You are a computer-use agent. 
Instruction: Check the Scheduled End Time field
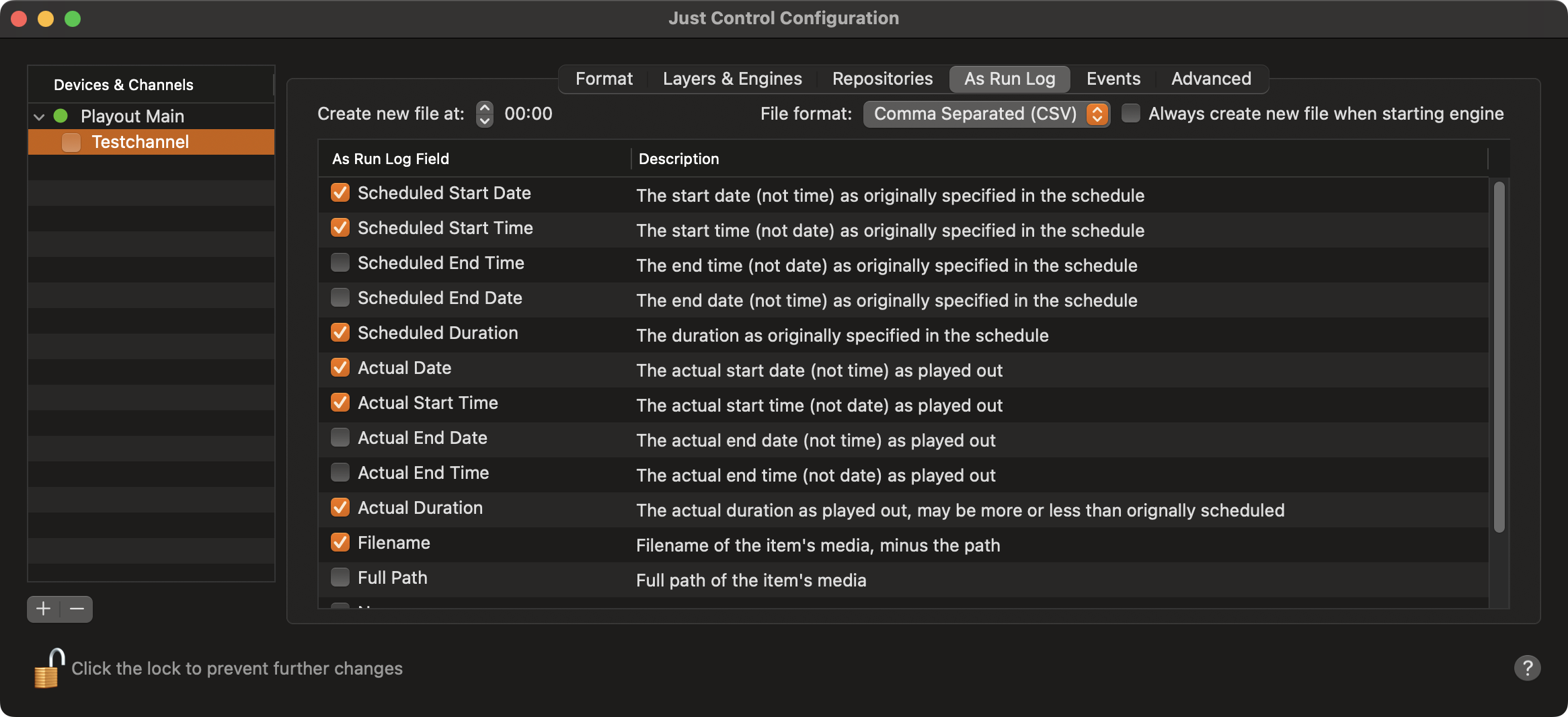(340, 262)
